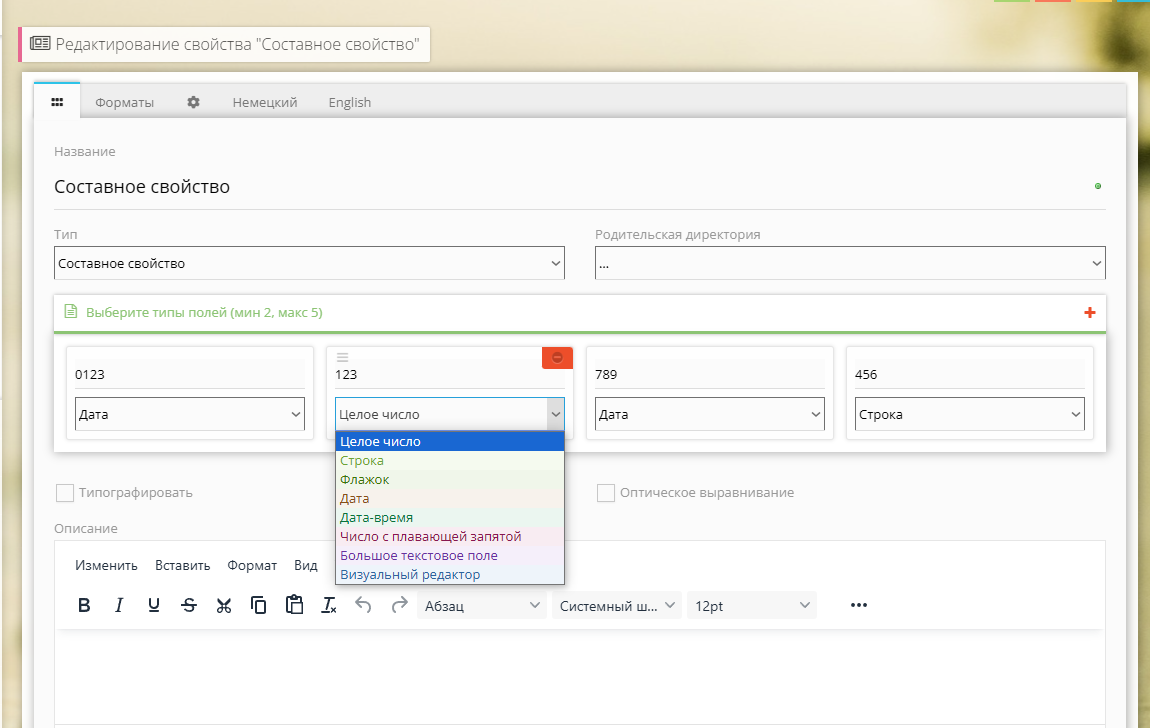Toggle the Оптическое выравнивание checkbox

click(605, 493)
